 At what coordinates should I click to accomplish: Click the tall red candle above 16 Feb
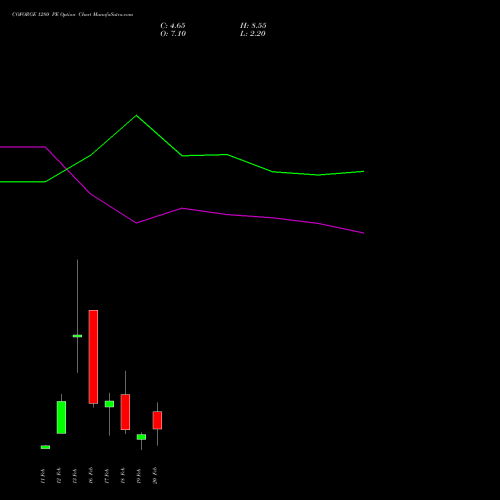click(93, 357)
